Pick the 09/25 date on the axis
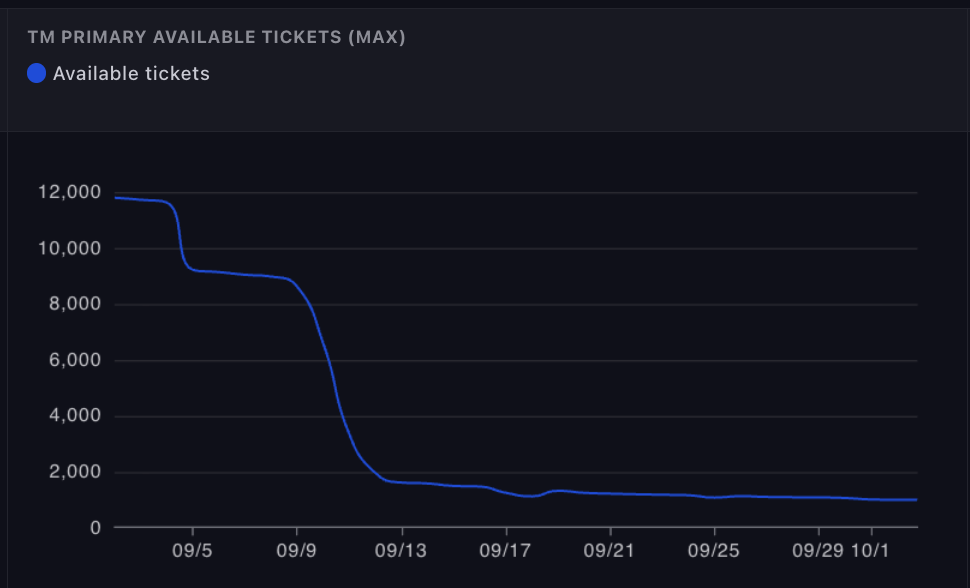 coord(714,550)
